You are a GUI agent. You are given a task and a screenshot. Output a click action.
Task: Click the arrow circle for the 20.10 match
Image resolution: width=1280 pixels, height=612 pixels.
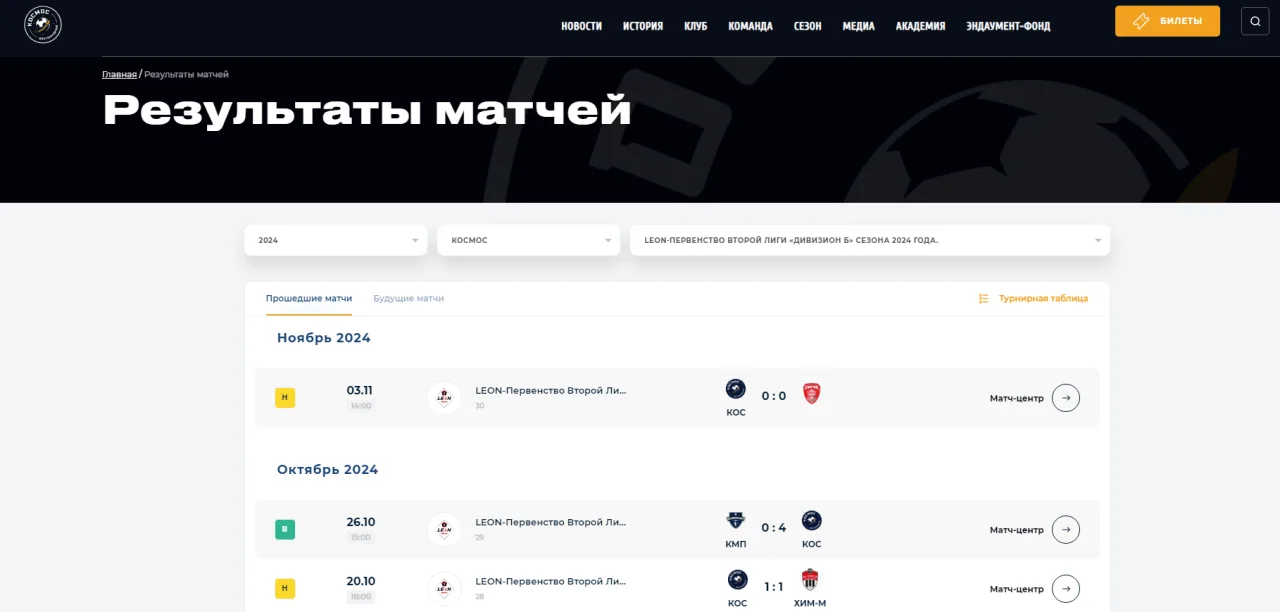coord(1066,589)
